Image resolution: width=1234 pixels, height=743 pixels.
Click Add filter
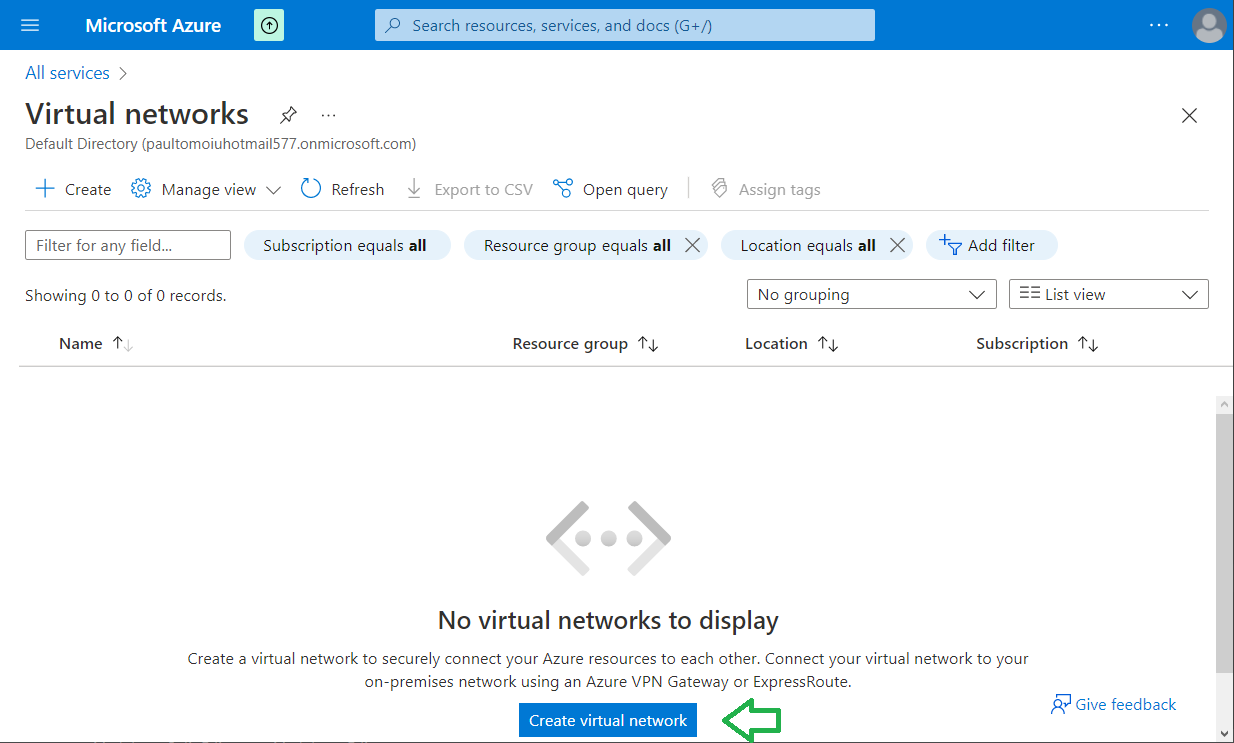tap(992, 245)
